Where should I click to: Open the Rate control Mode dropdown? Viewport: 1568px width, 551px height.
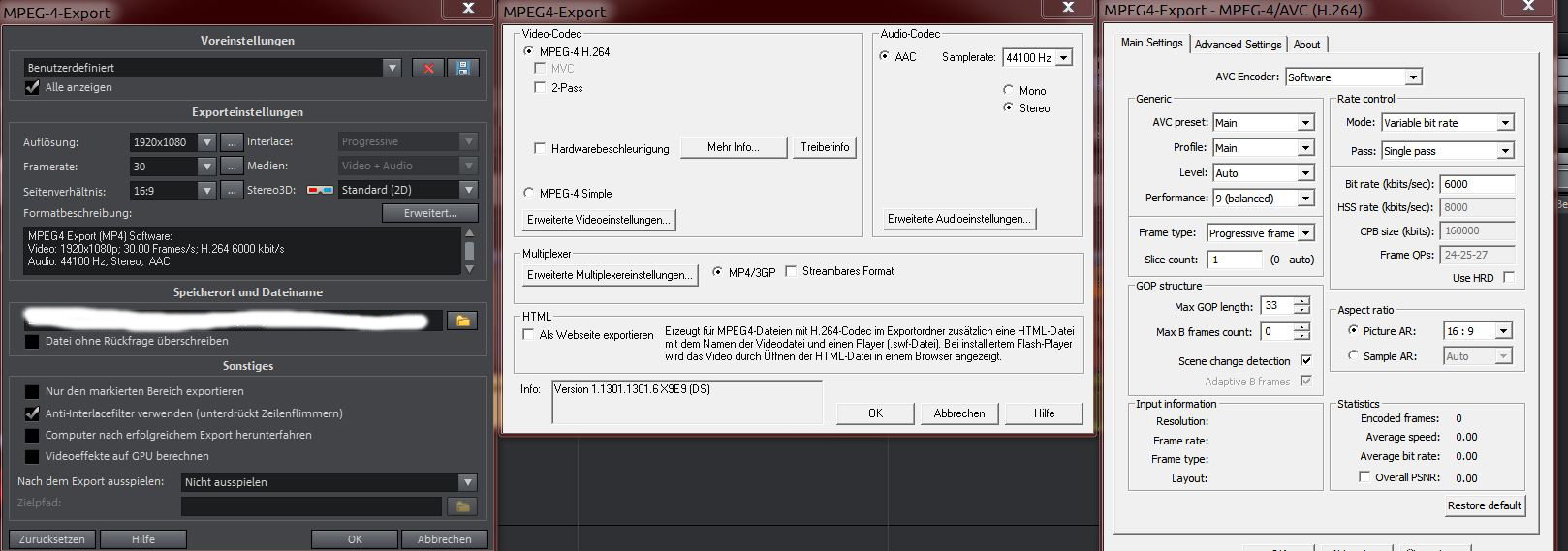point(1505,122)
